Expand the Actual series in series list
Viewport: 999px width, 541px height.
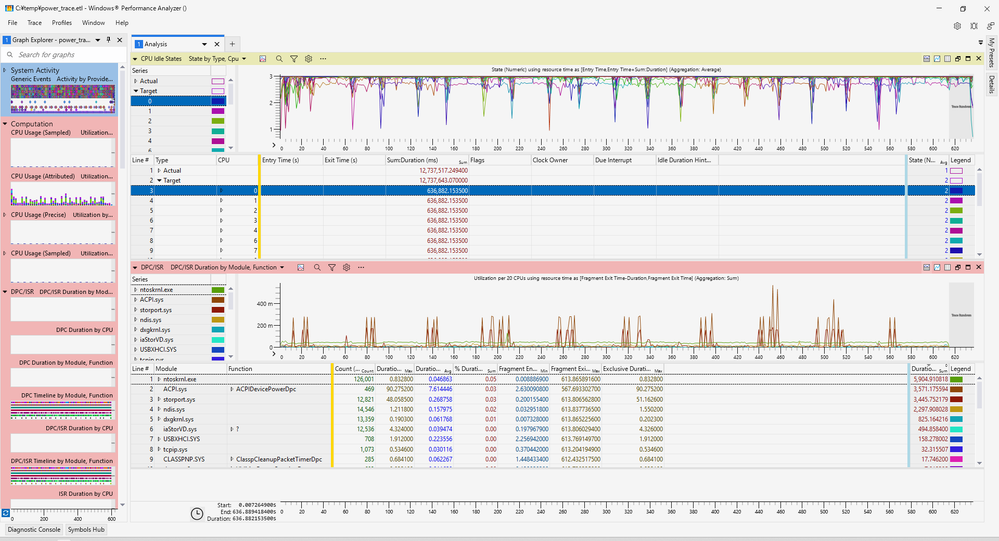[x=136, y=81]
